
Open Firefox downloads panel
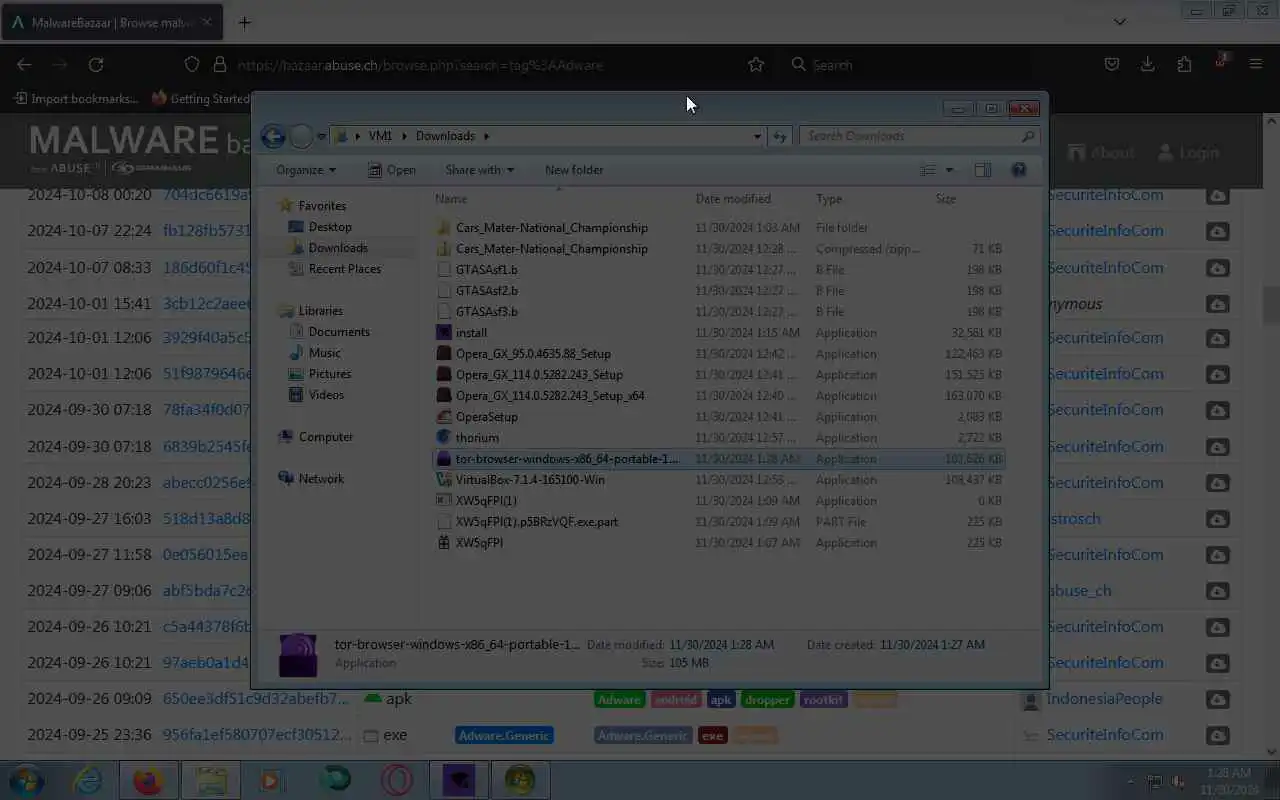(x=1148, y=65)
